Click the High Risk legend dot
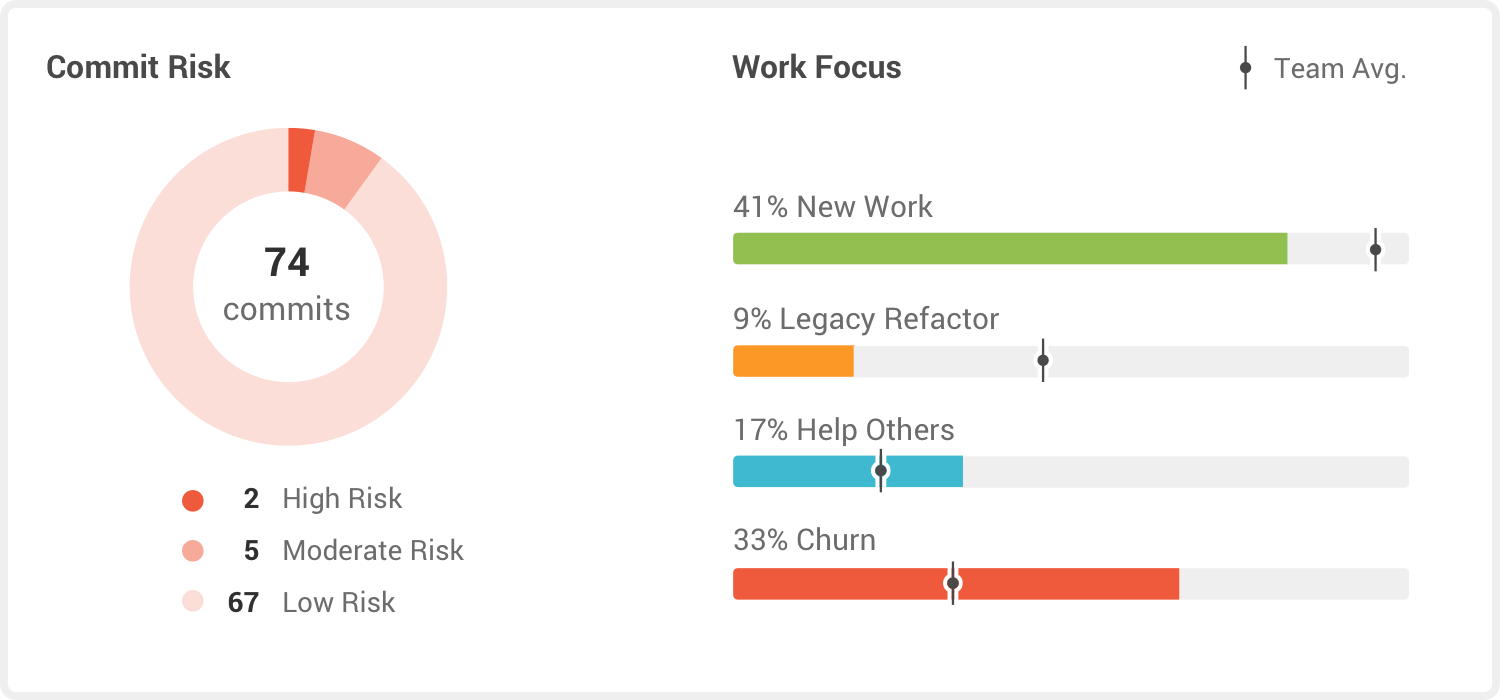 [x=193, y=500]
